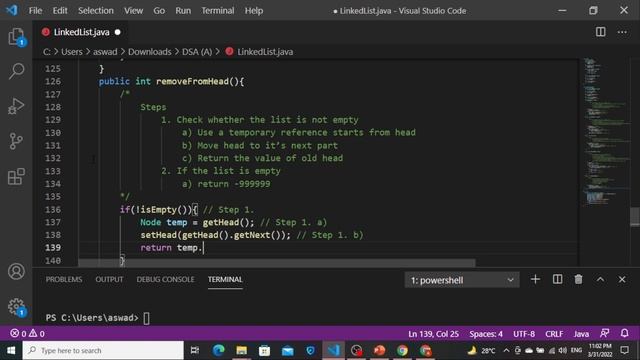Open the terminal selector dropdown showing powershell
This screenshot has width=640, height=360.
[462, 280]
